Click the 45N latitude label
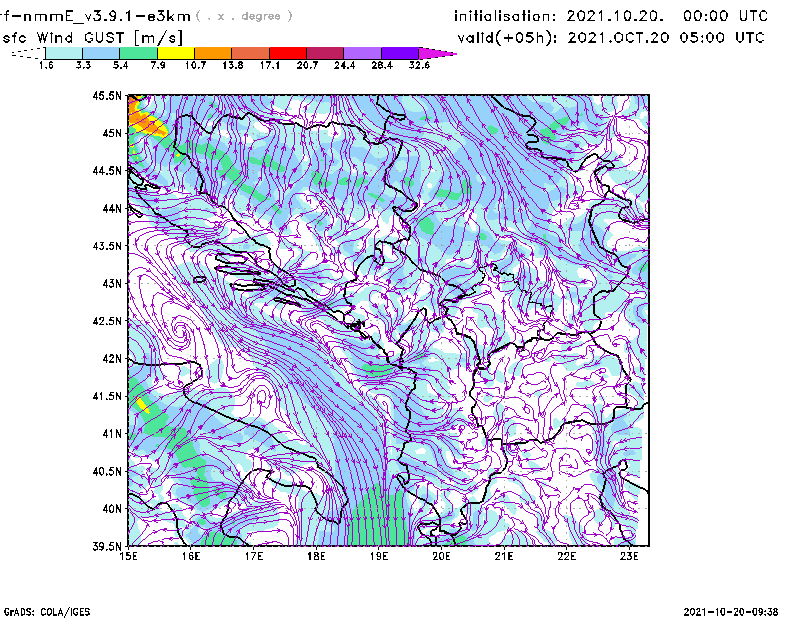Image resolution: width=800 pixels, height=618 pixels. point(112,133)
